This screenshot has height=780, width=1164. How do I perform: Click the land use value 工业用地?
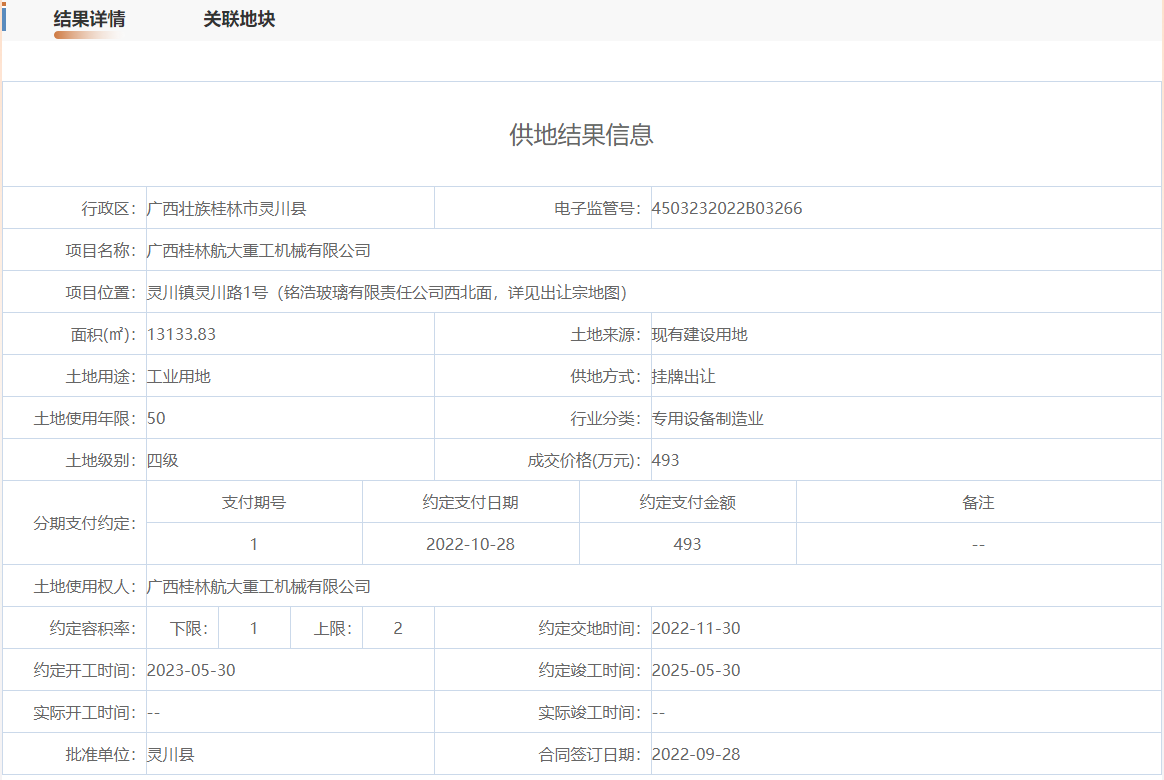(179, 377)
